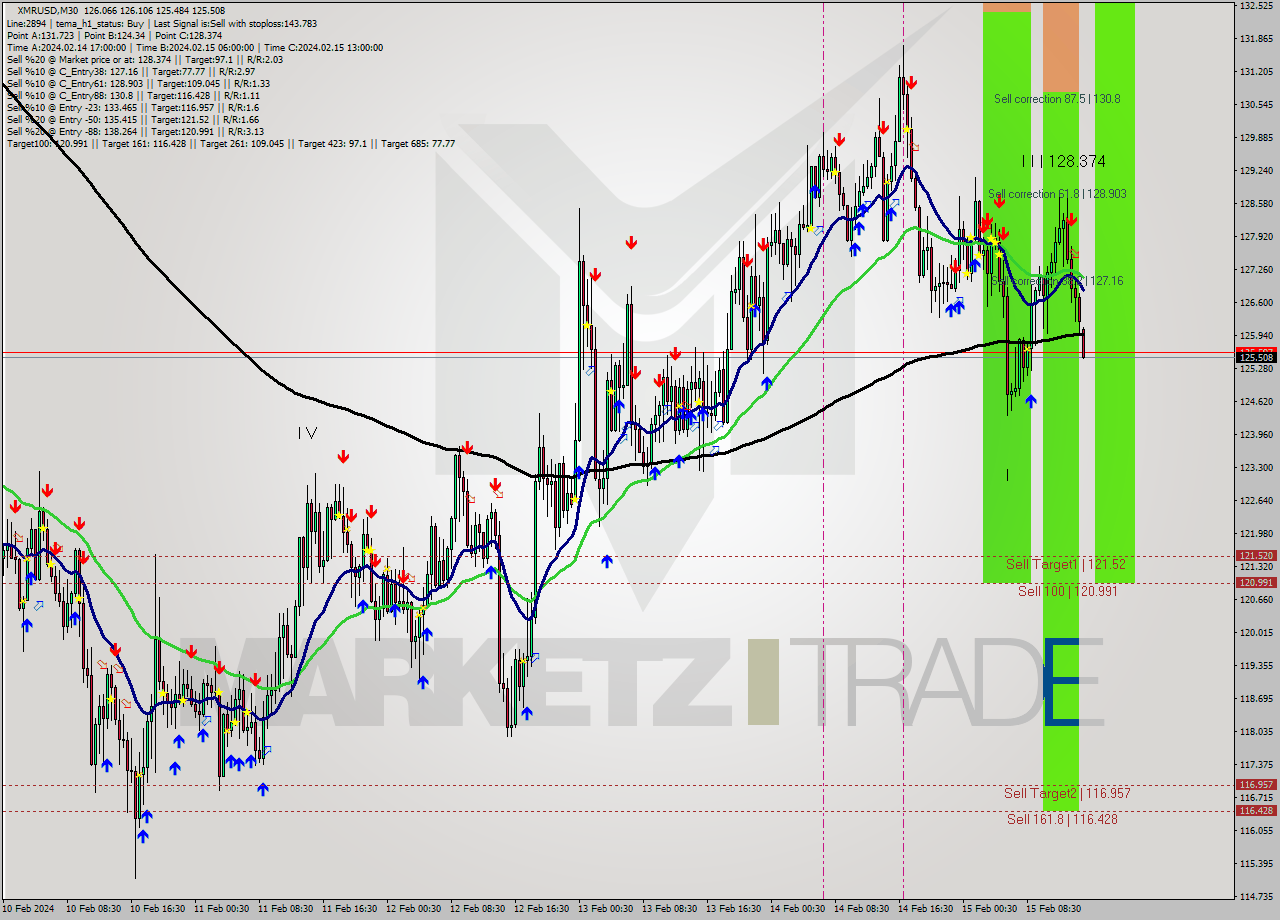Click the 124.620 price axis label
The width and height of the screenshot is (1280, 920).
[x=1256, y=402]
